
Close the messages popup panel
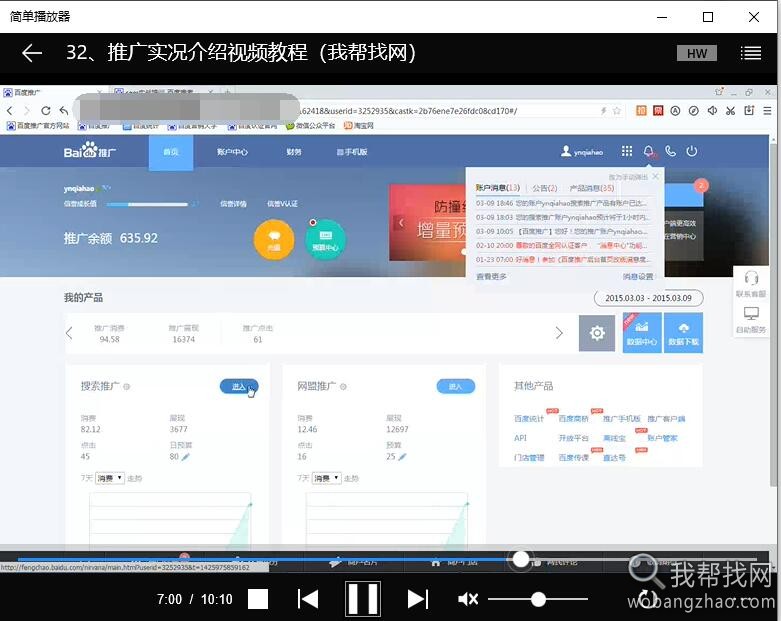click(656, 176)
